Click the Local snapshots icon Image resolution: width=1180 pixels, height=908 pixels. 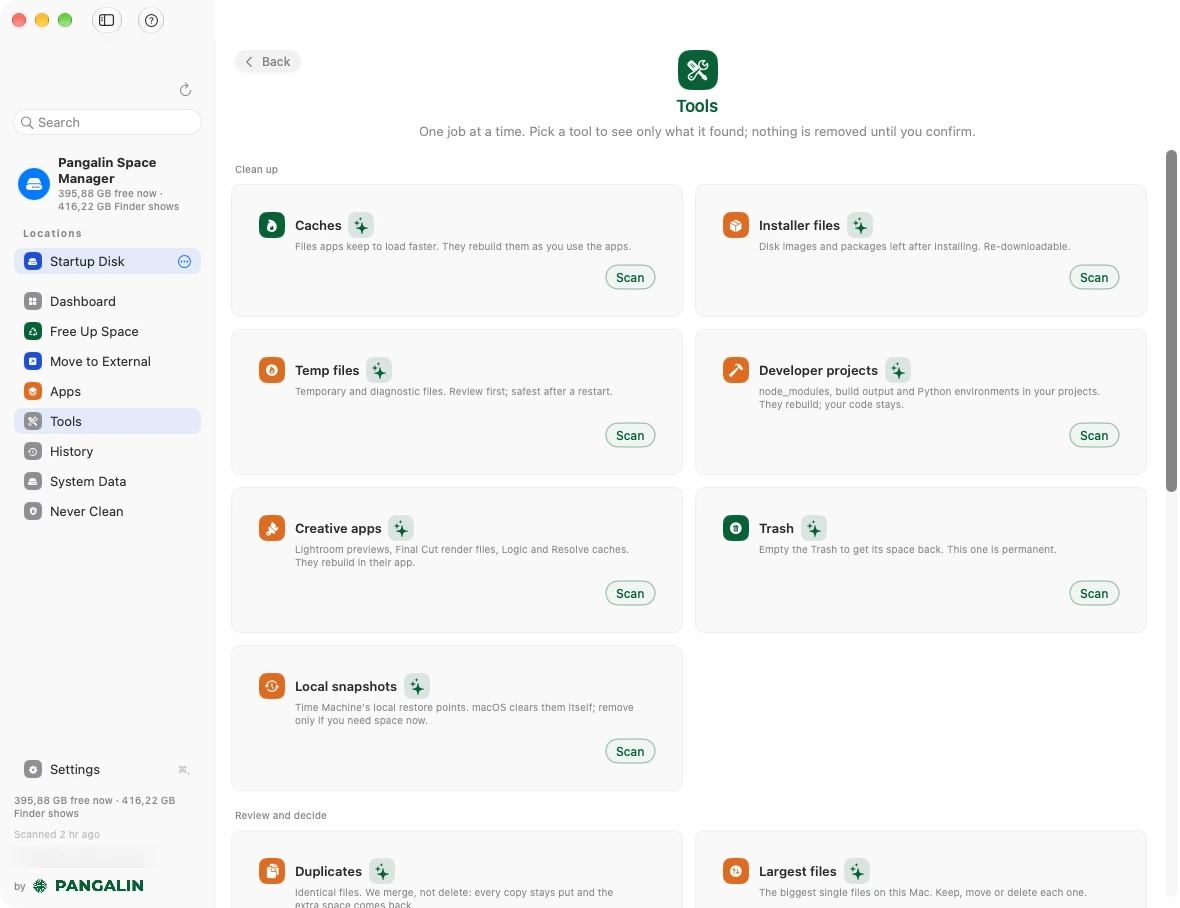click(x=272, y=686)
